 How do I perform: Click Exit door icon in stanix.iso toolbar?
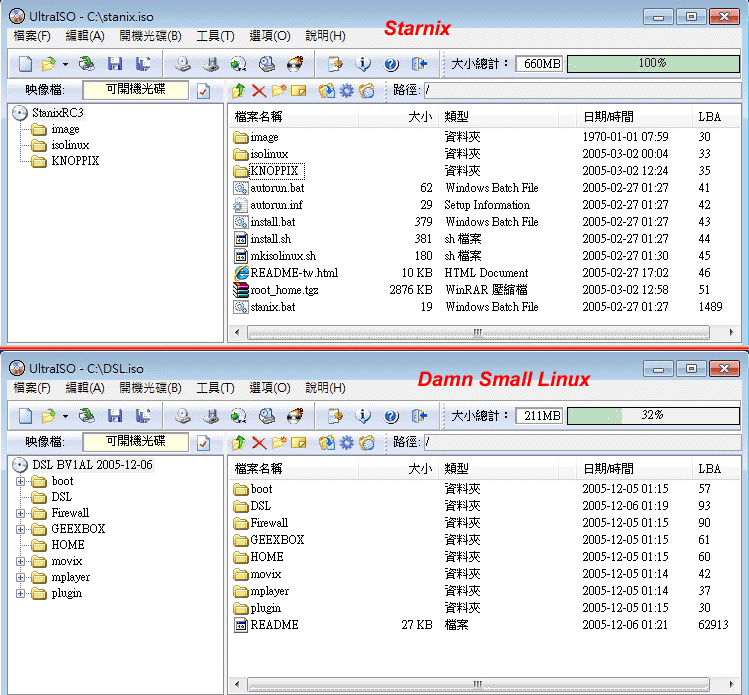click(419, 64)
